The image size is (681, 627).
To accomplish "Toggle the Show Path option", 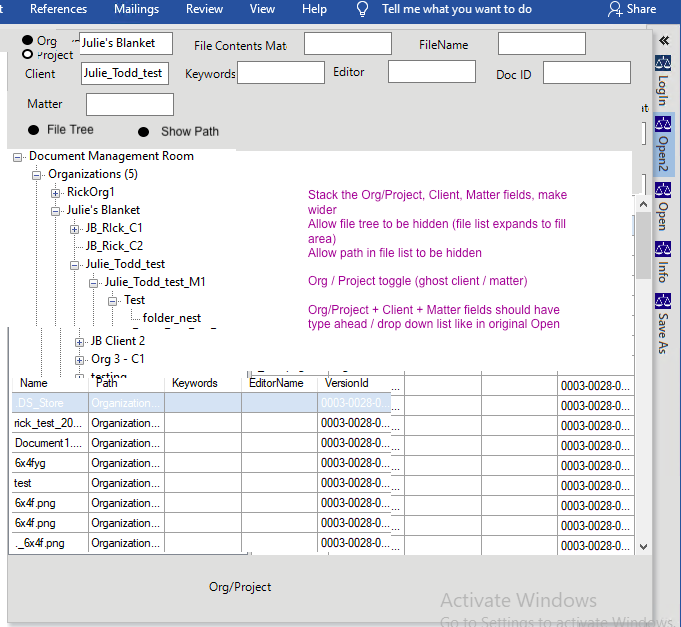I will [143, 132].
